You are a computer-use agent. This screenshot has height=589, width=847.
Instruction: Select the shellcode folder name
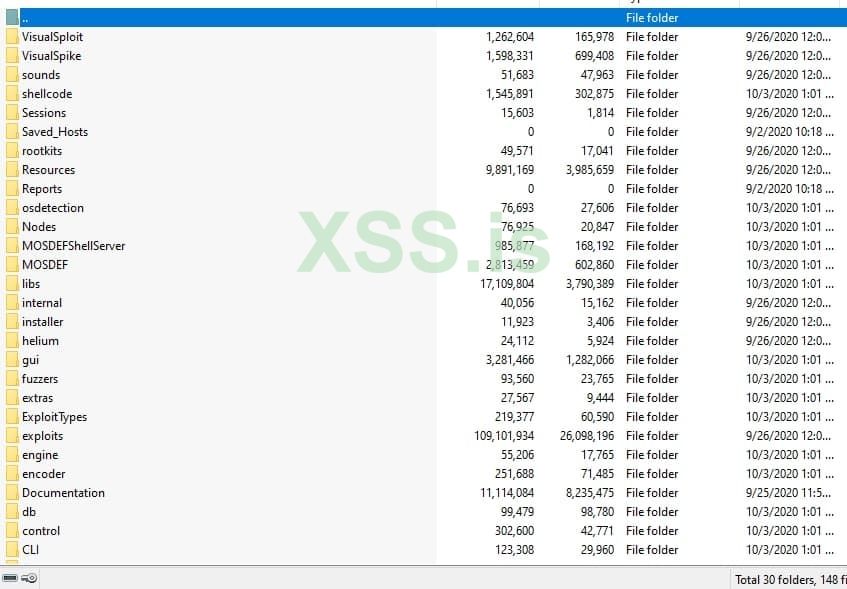47,93
